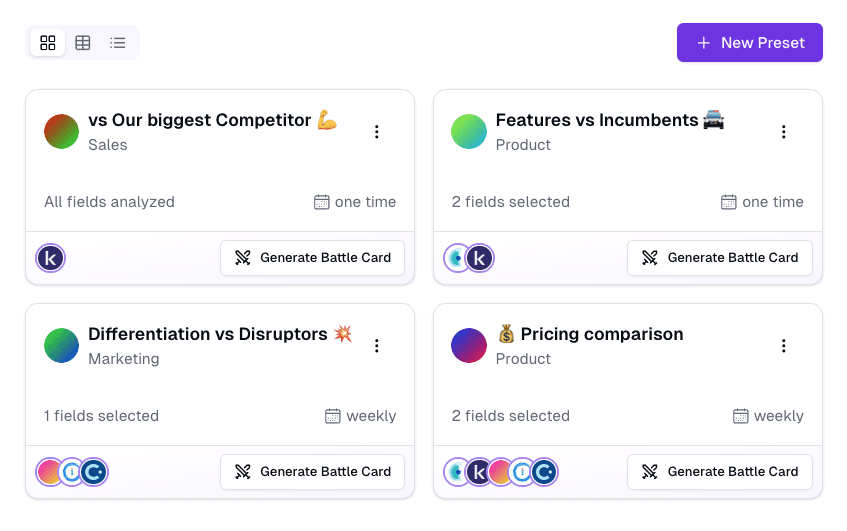
Task: Switch to grid view layout
Action: tap(48, 43)
